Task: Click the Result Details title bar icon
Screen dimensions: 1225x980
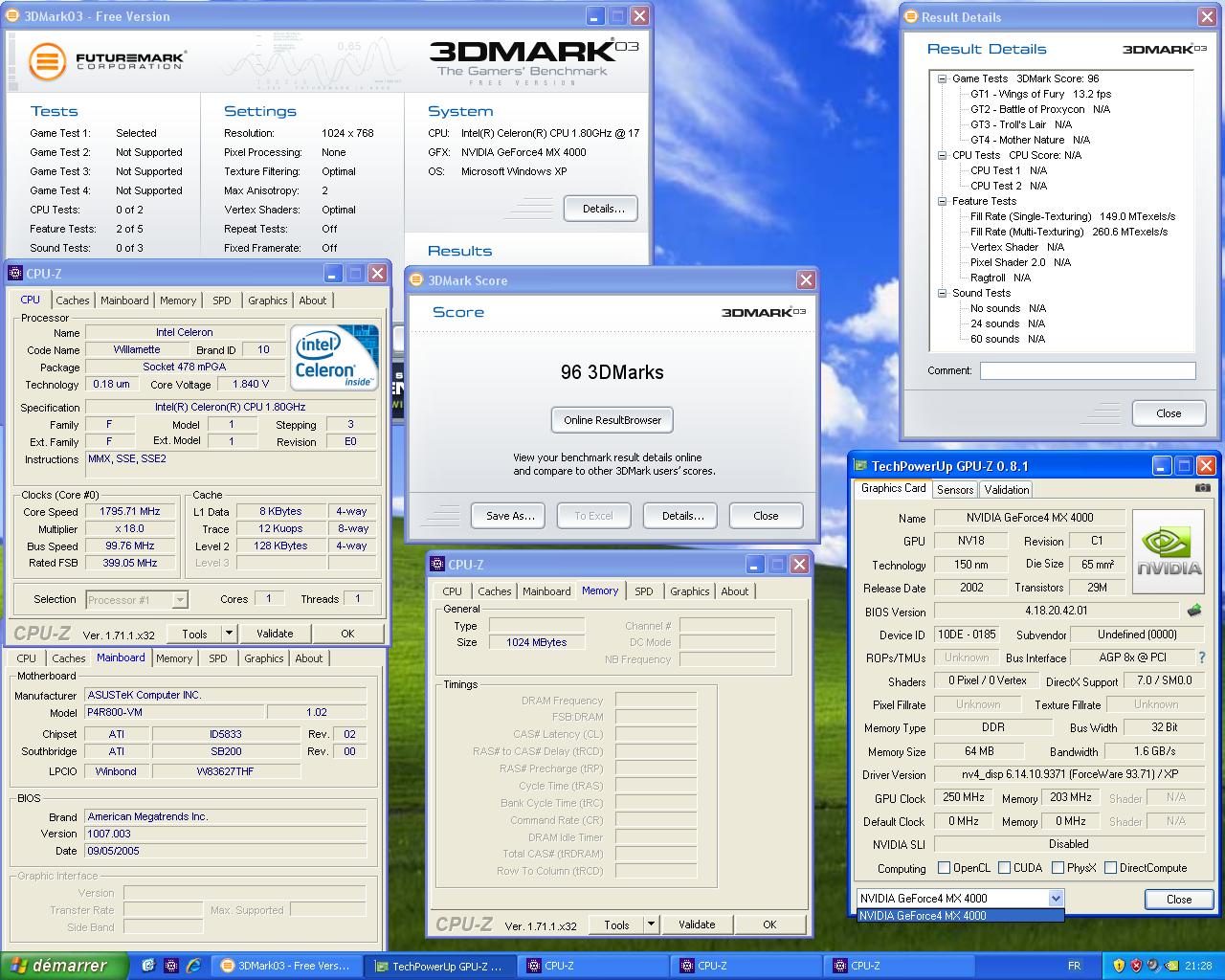Action: pyautogui.click(x=910, y=16)
